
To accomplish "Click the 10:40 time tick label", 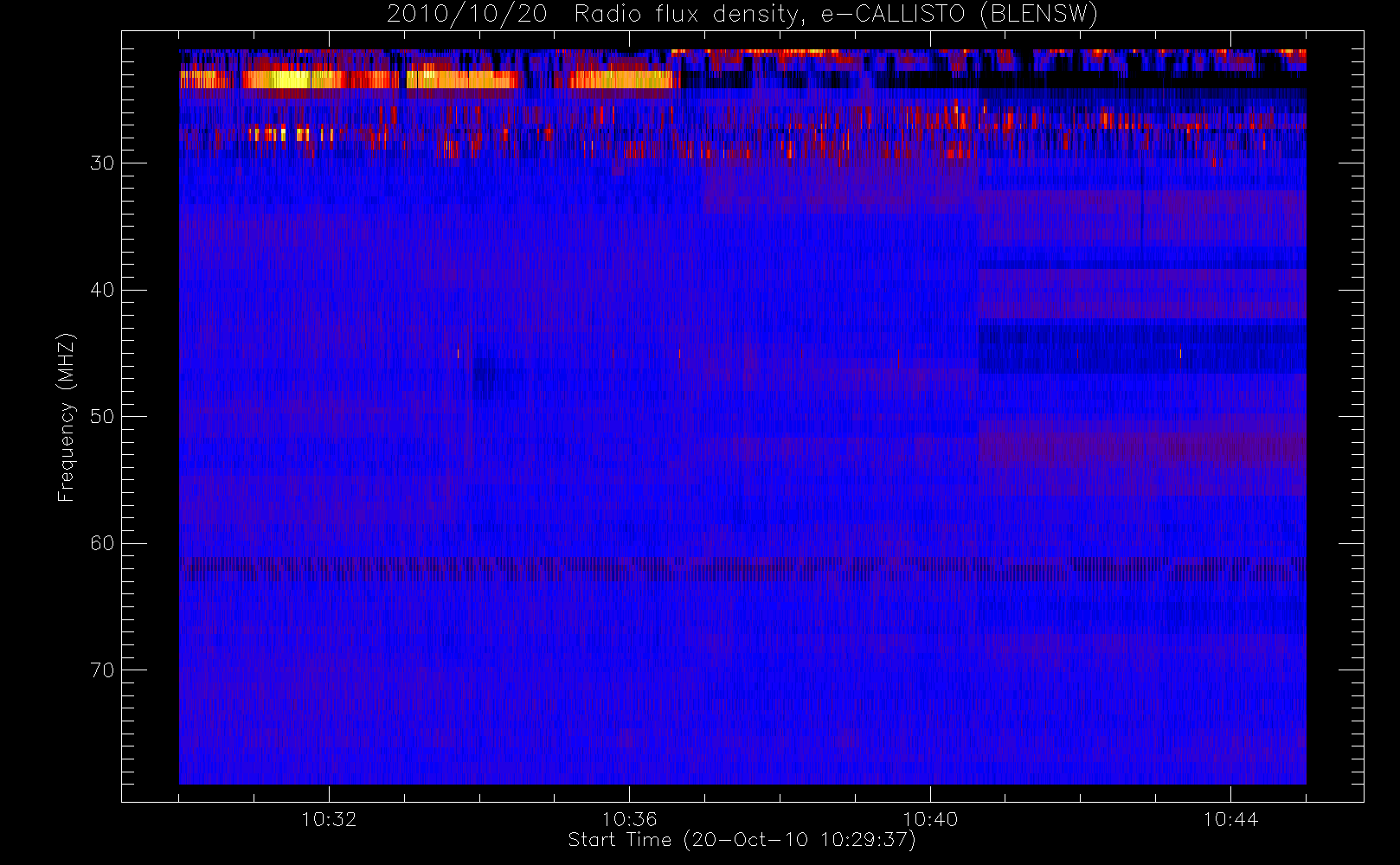I will click(930, 818).
